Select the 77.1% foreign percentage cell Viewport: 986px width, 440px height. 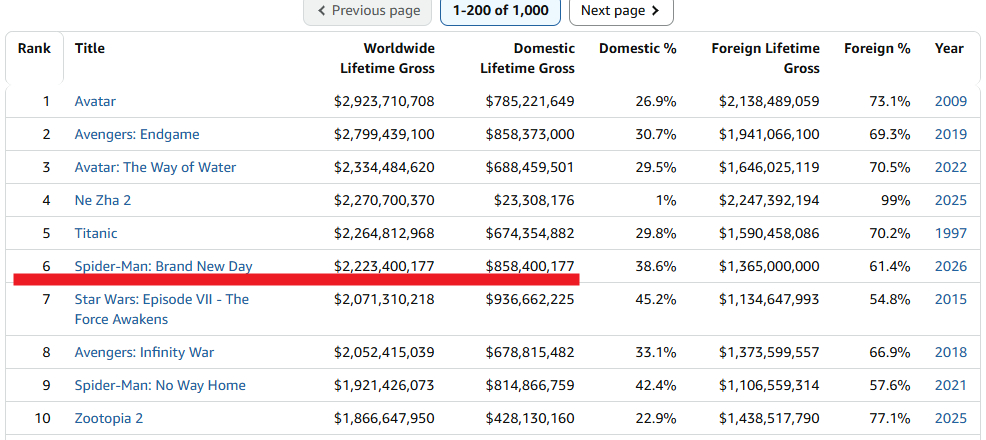click(890, 418)
